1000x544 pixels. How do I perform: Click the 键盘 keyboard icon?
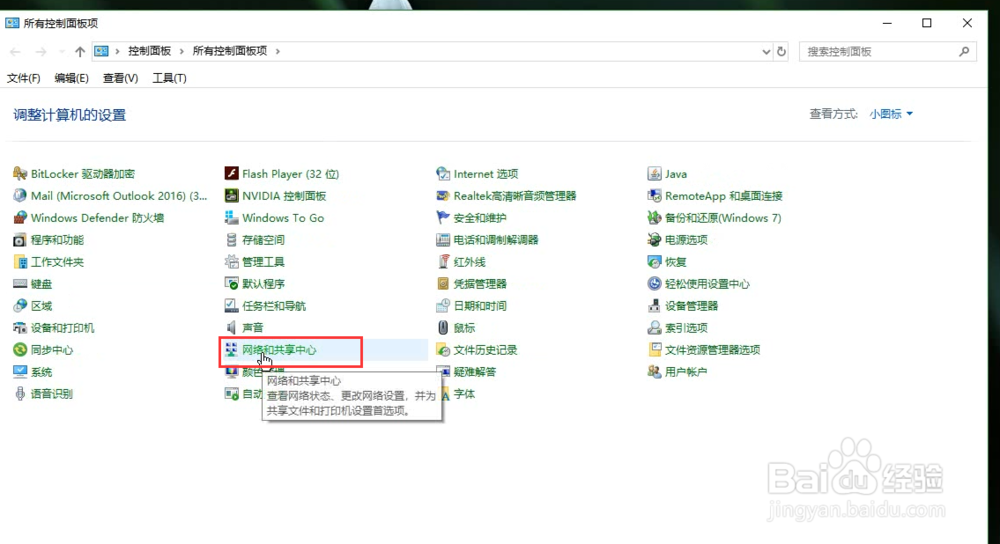(20, 284)
